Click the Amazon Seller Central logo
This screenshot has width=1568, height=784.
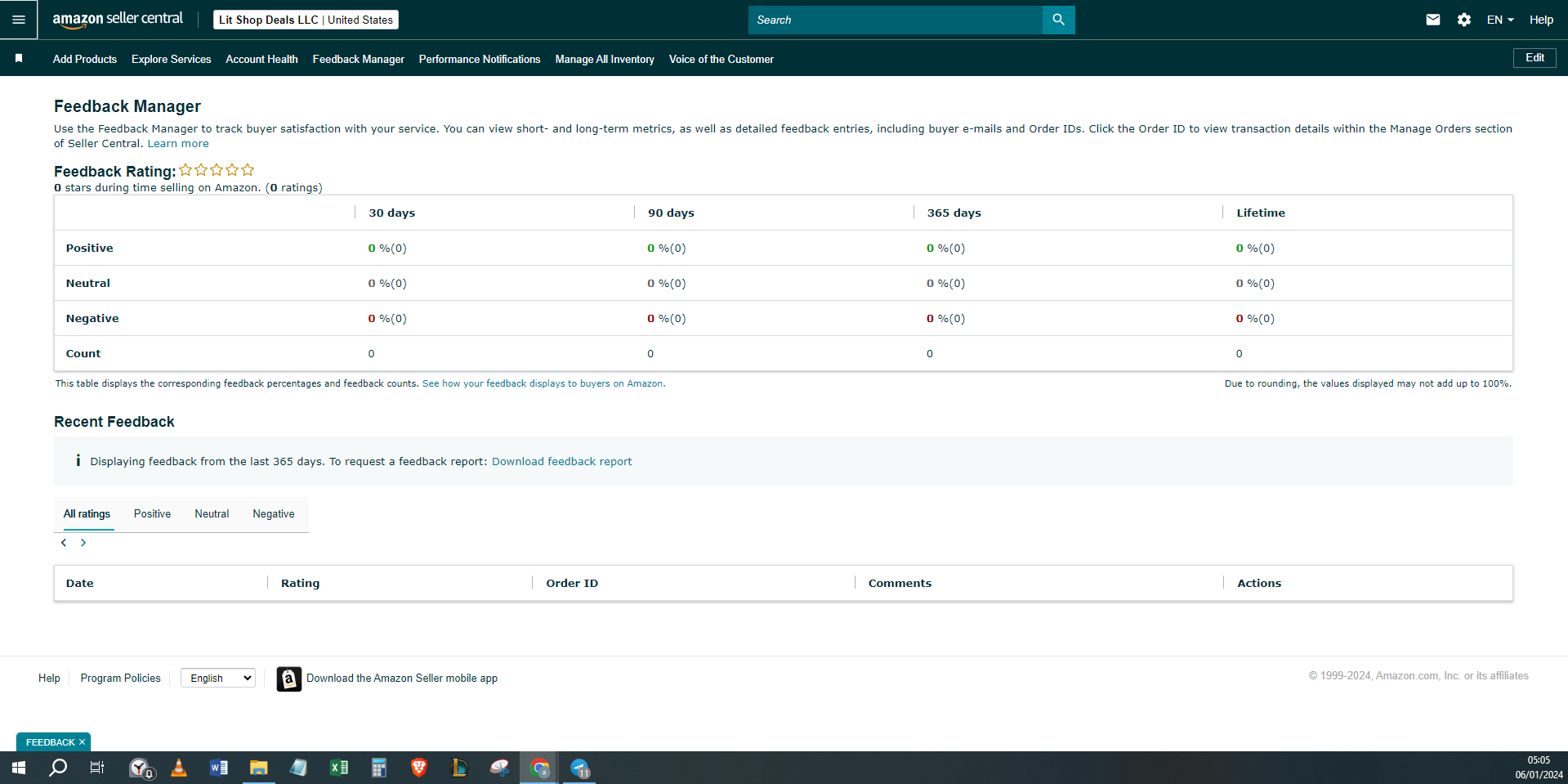[x=118, y=20]
